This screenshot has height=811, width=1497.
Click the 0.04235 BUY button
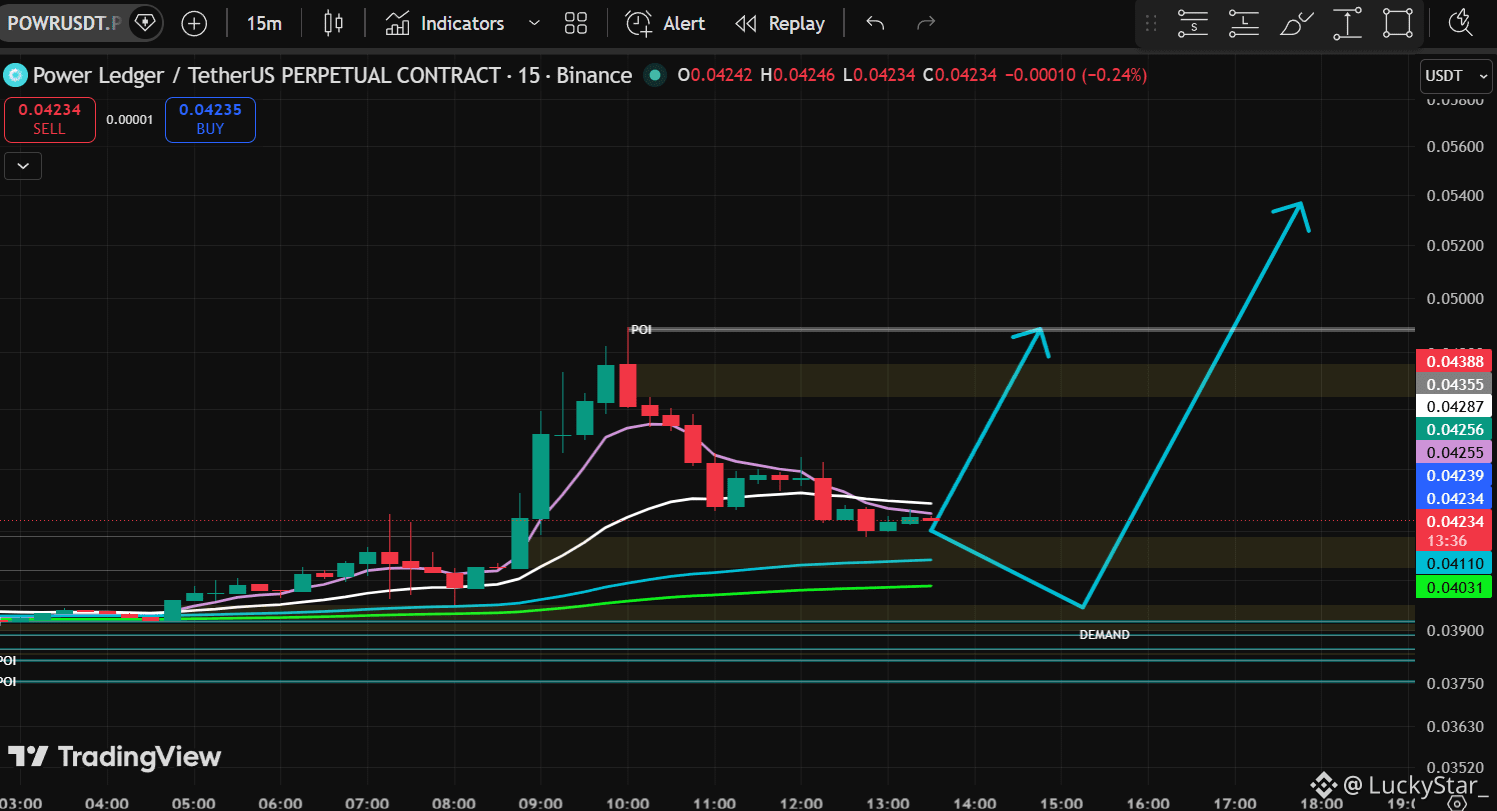pyautogui.click(x=210, y=119)
